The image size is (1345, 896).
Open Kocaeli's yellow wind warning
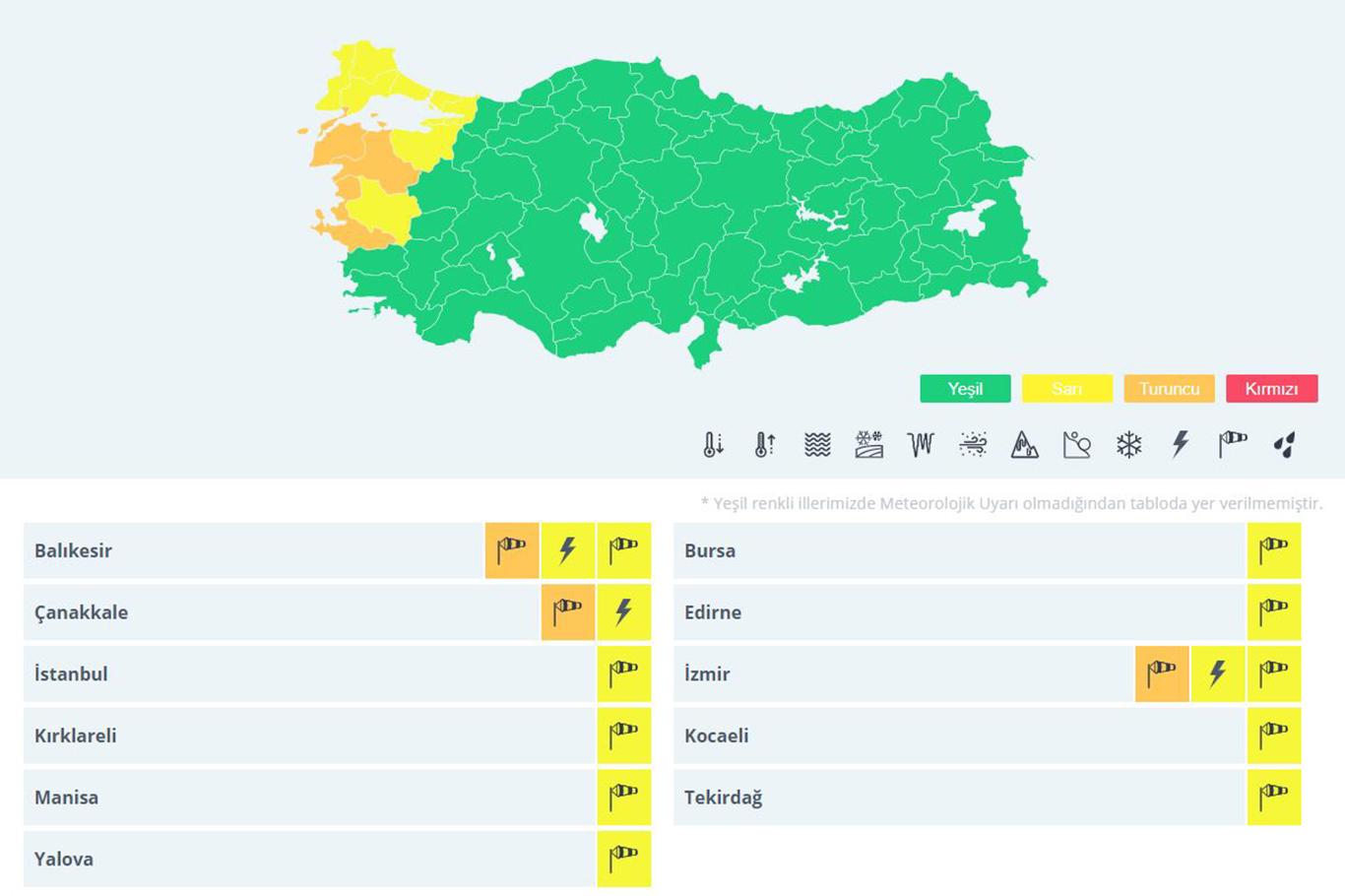pyautogui.click(x=1274, y=736)
